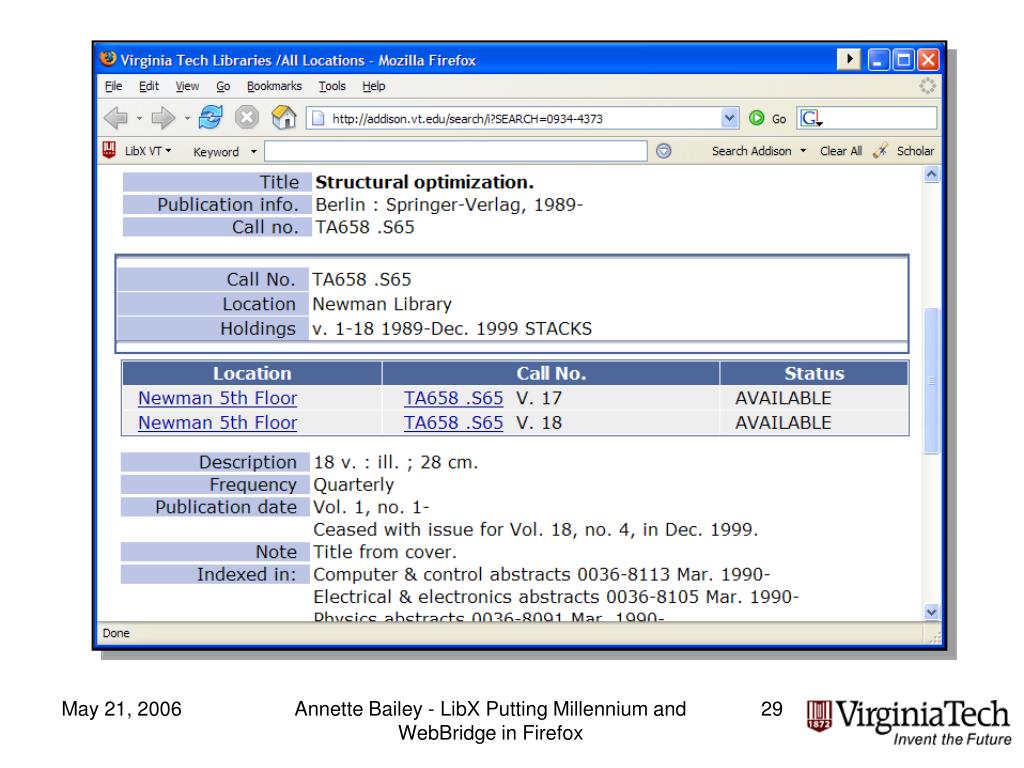Click 'Berlin : Springer-Verlag, 1989-' publication text
The width and height of the screenshot is (1024, 768).
pos(449,205)
